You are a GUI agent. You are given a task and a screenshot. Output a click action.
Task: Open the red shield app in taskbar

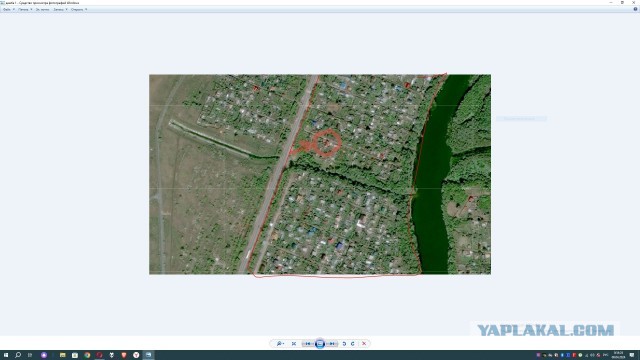[124, 355]
